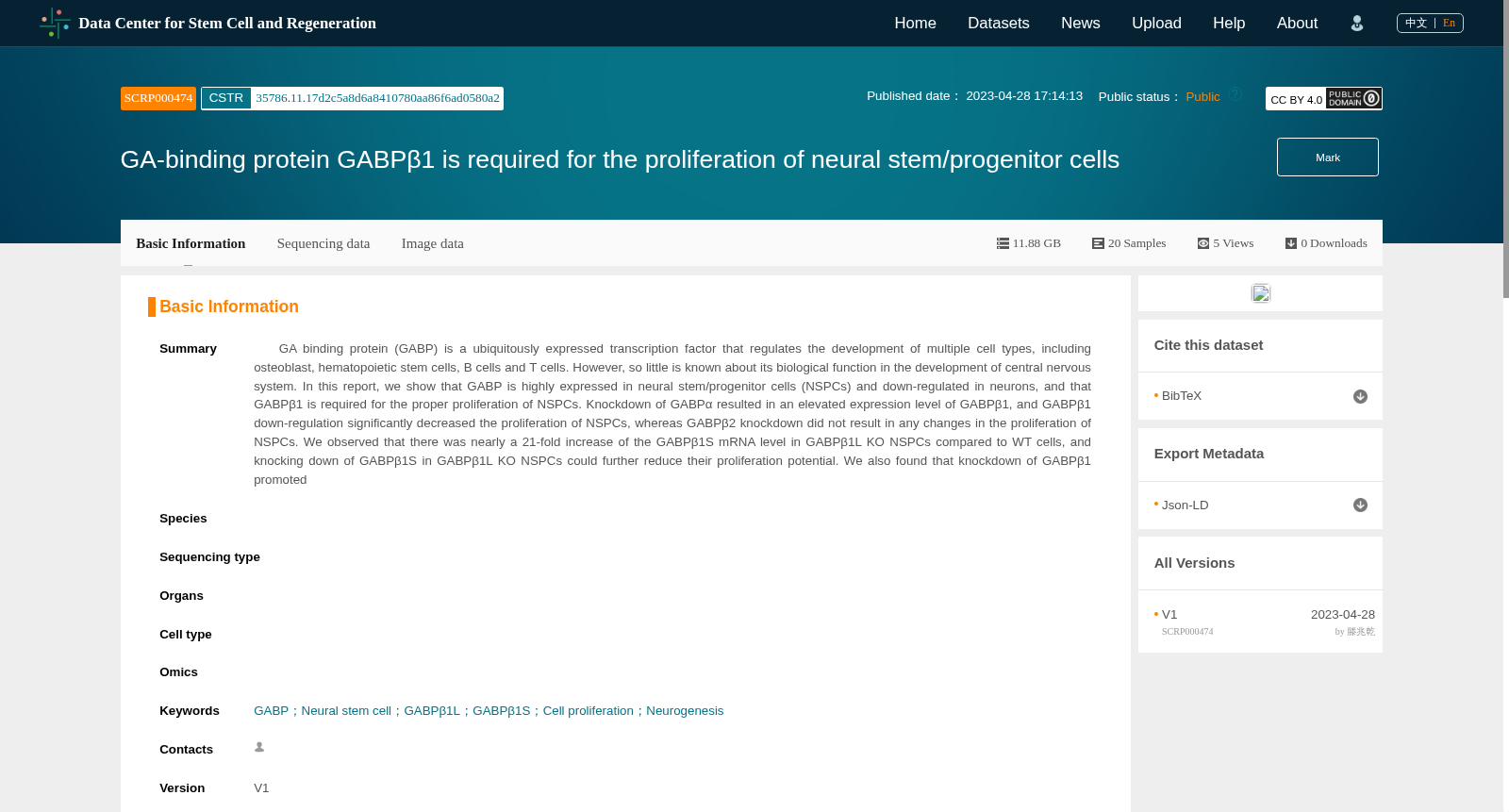1509x812 pixels.
Task: Select the Basic Information tab
Action: 191,243
